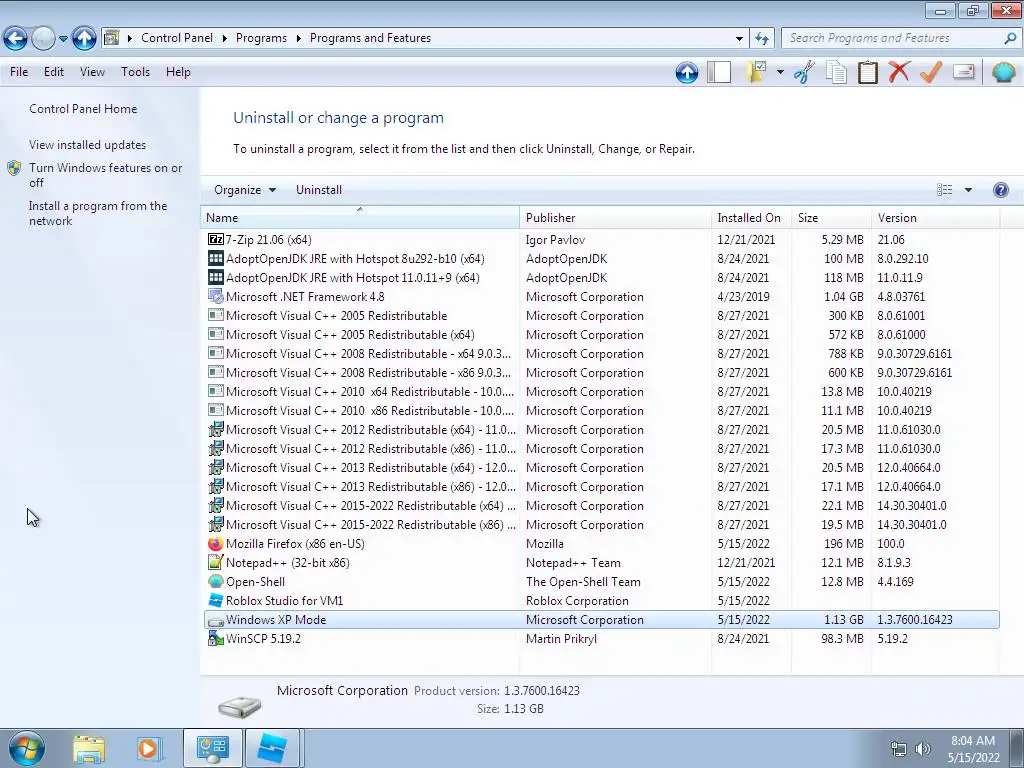Click the Uninstall button
Screen dimensions: 1024x768
pos(319,190)
